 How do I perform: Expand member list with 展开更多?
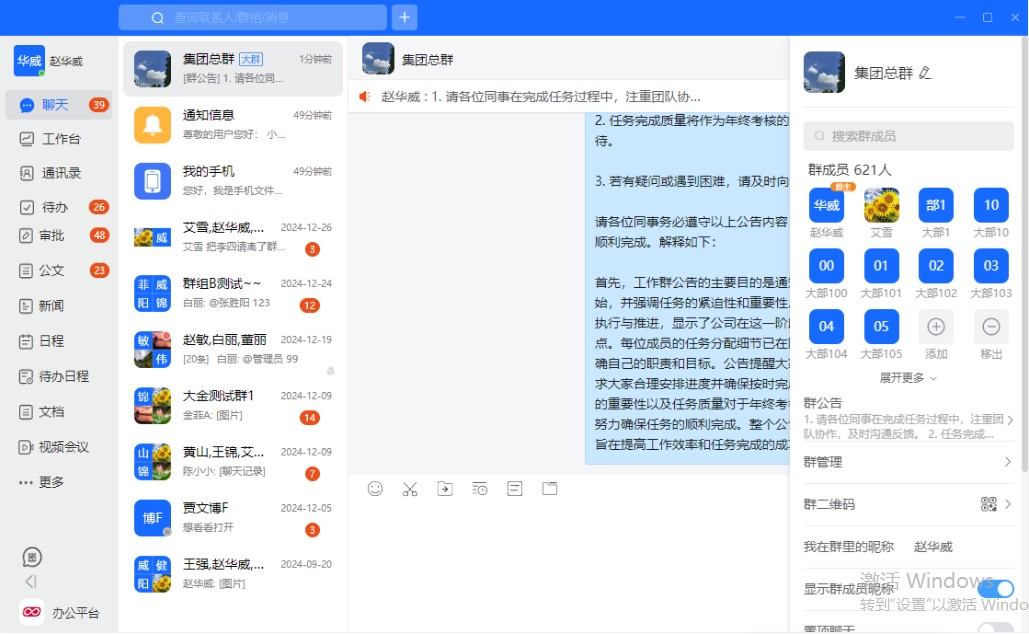(x=908, y=378)
